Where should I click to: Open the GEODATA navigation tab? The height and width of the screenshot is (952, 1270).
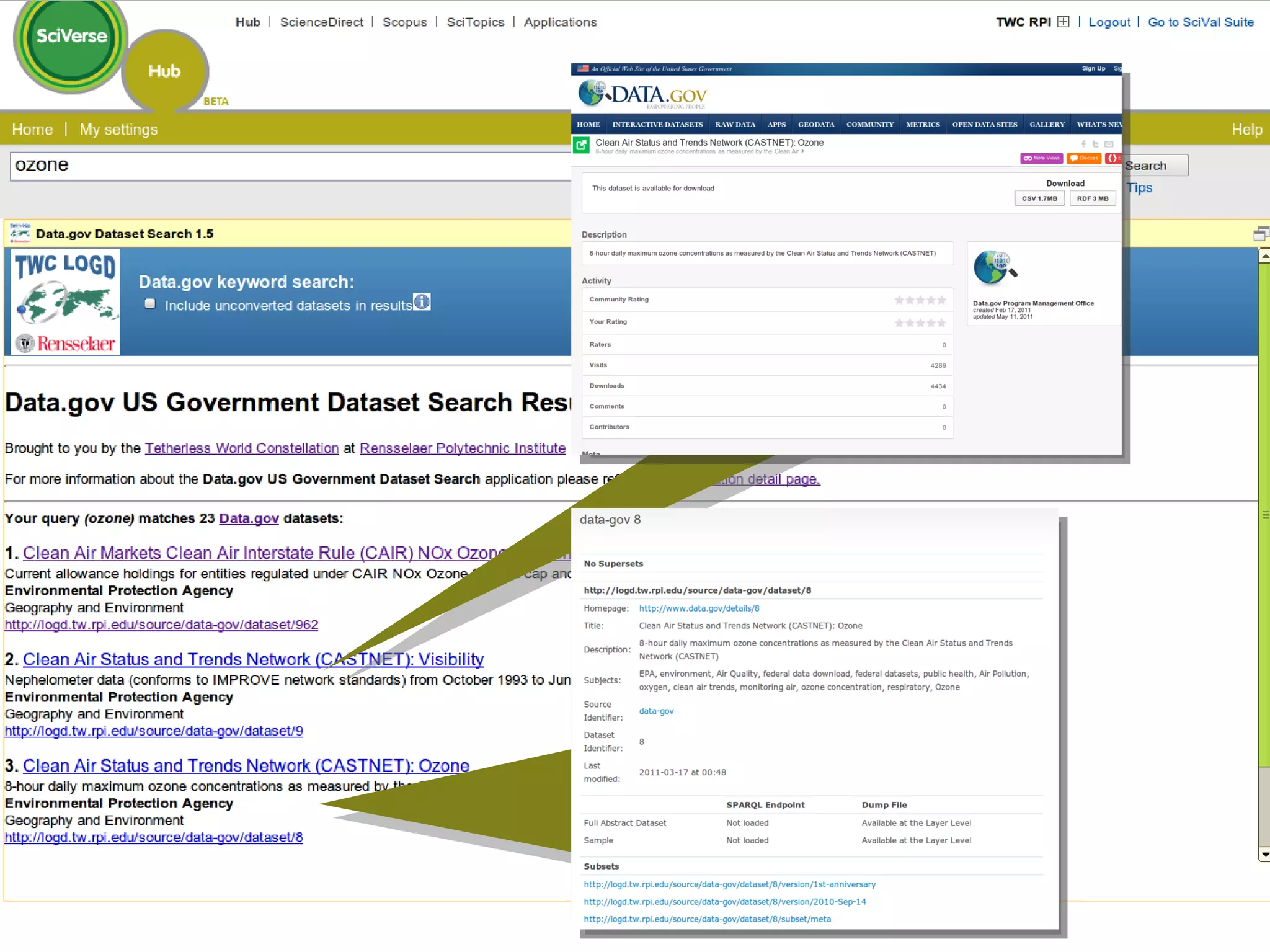[815, 124]
